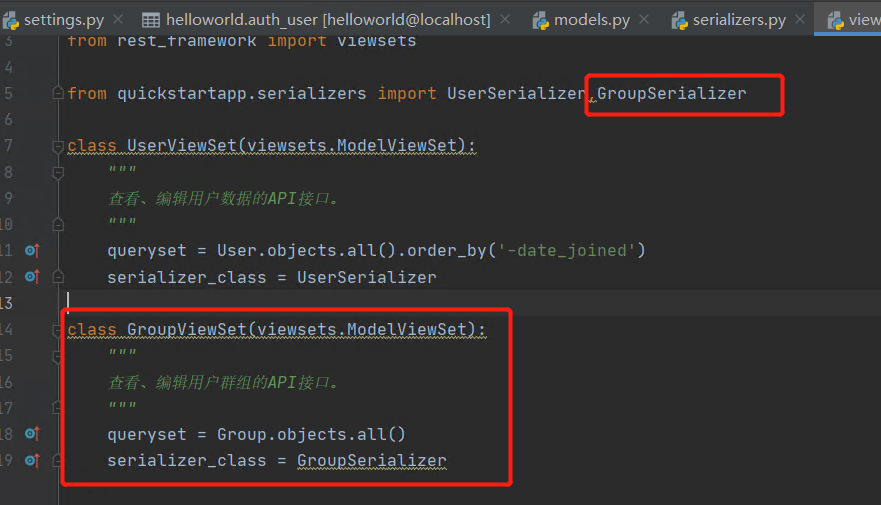Toggle the docstring end fold marker at line 10
This screenshot has height=505, width=881.
pos(58,225)
